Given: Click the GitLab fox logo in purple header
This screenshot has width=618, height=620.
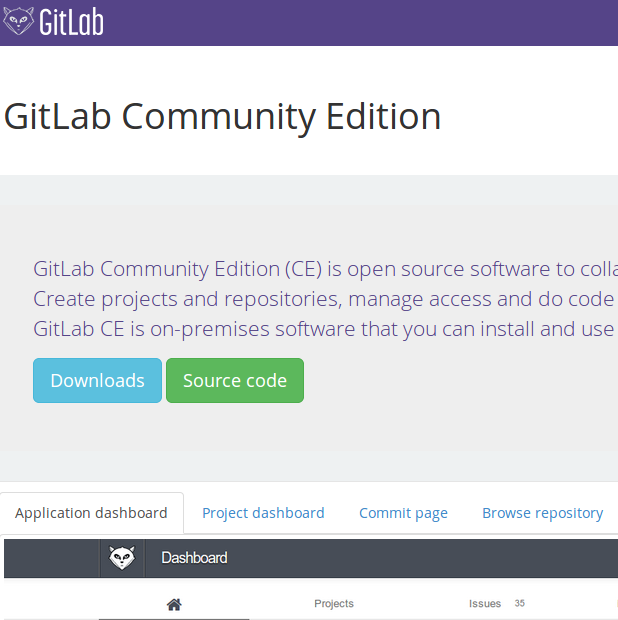Looking at the screenshot, I should point(18,21).
